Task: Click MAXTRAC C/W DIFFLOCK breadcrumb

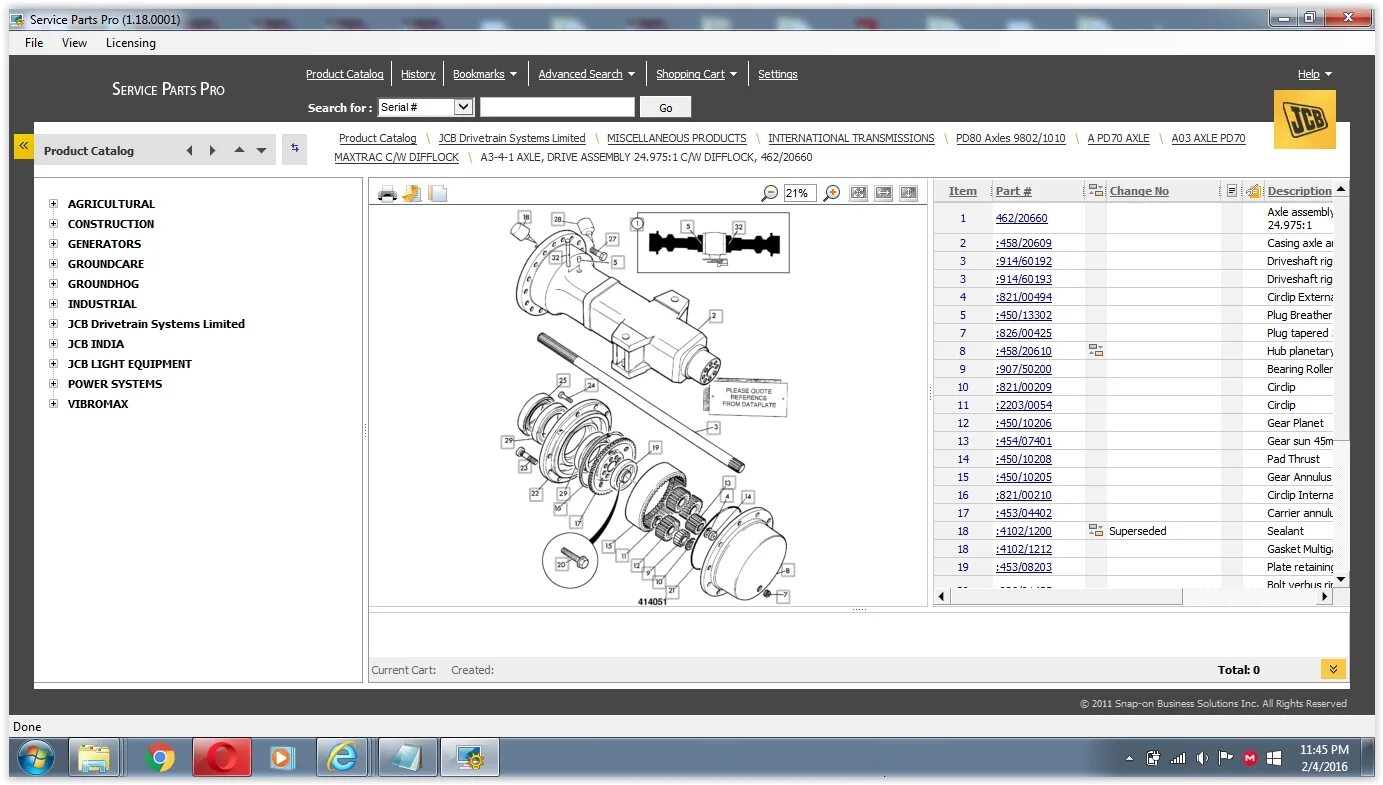Action: 397,157
